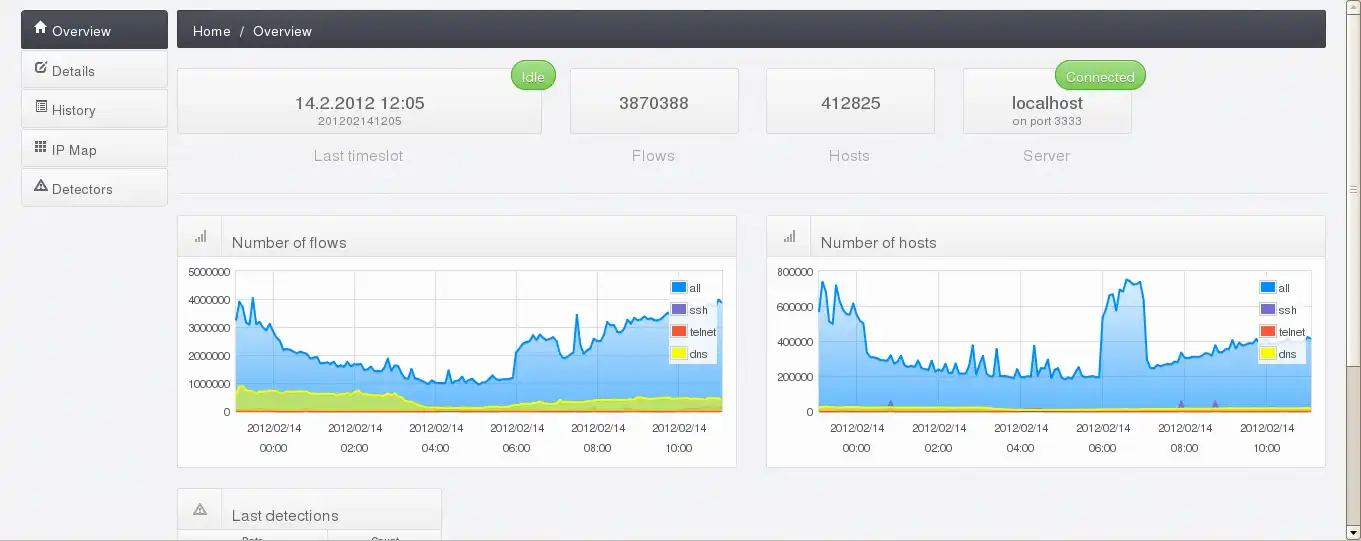Toggle the yellow 'dns' legend swatch in flows chart

[679, 354]
